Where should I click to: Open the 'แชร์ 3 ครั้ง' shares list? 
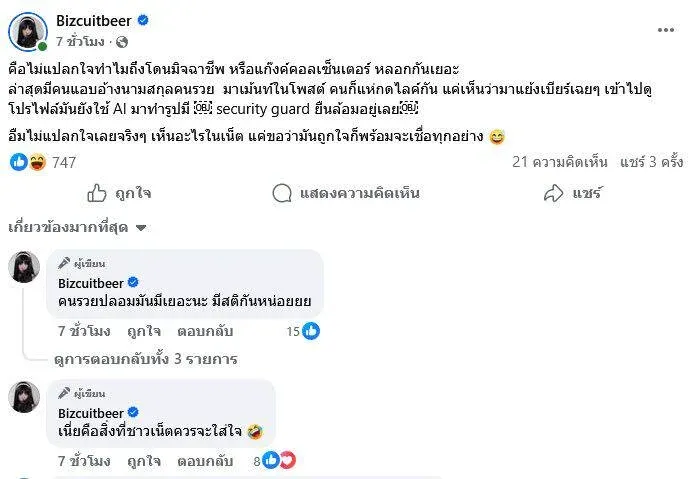(x=652, y=162)
